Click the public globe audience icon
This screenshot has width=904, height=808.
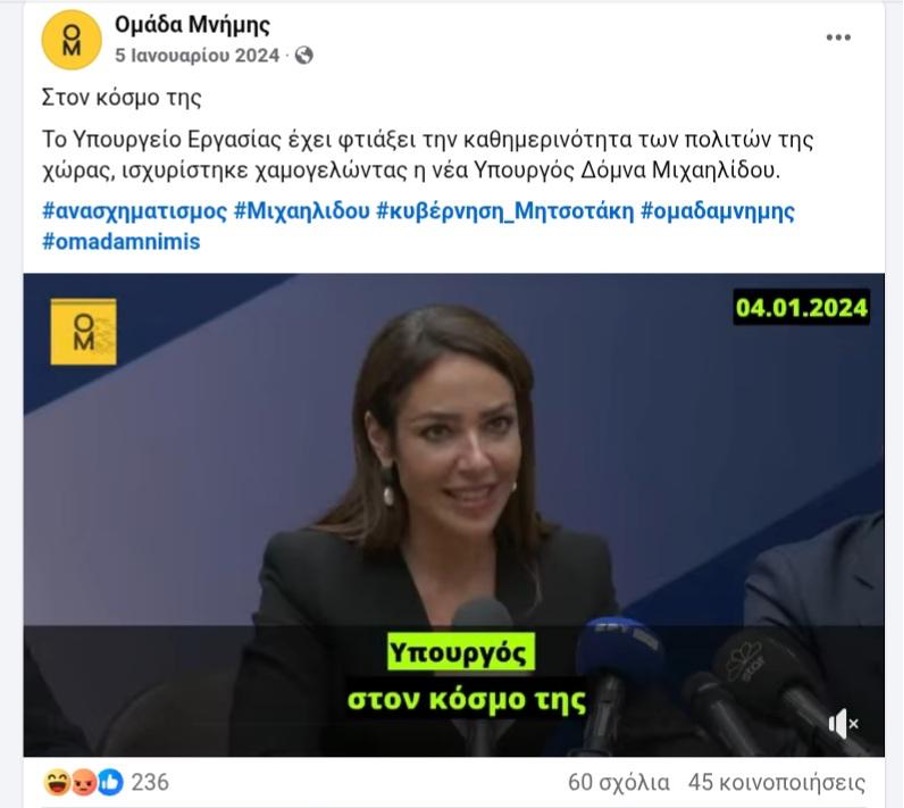(x=304, y=55)
